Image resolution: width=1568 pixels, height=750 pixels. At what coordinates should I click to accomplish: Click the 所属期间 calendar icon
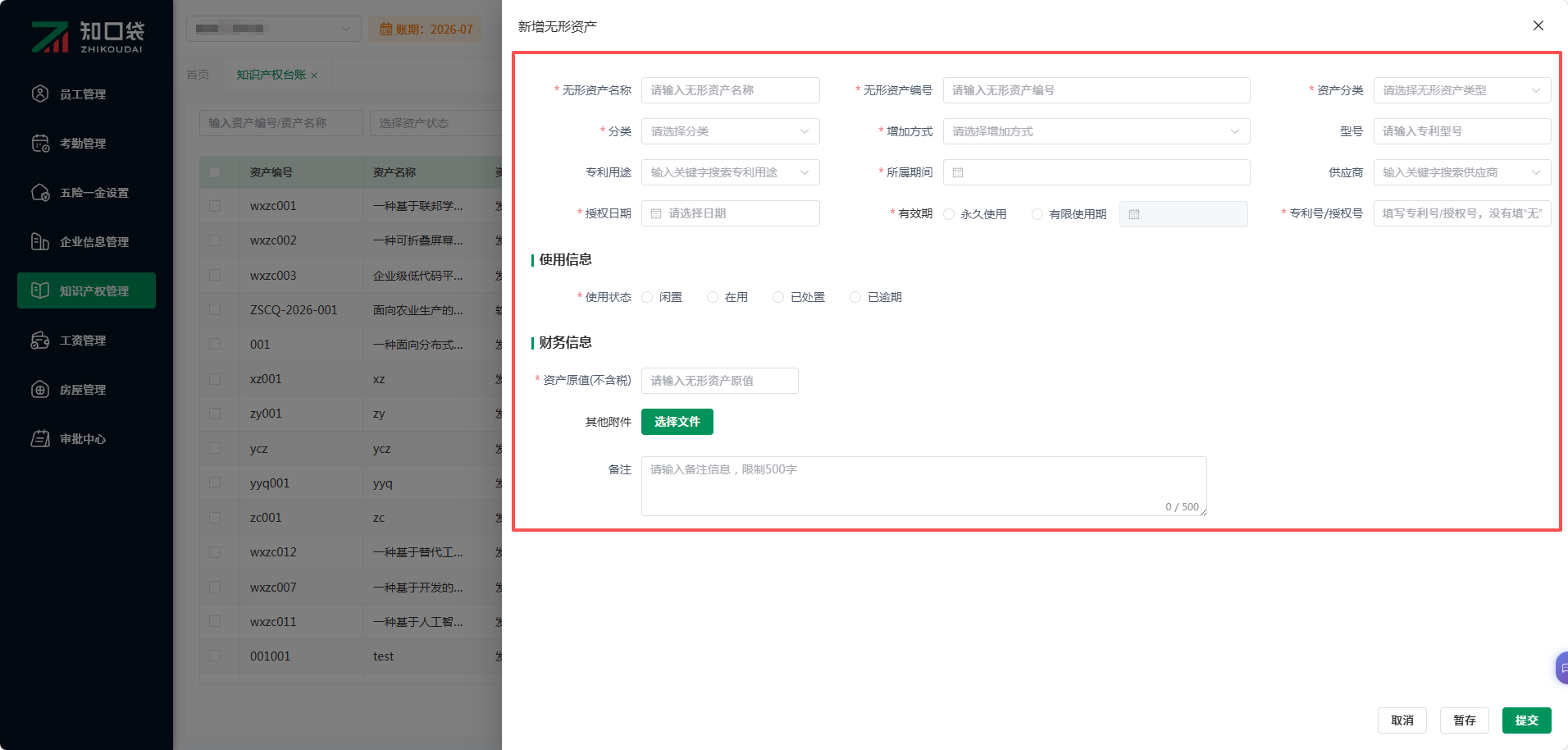click(x=958, y=172)
